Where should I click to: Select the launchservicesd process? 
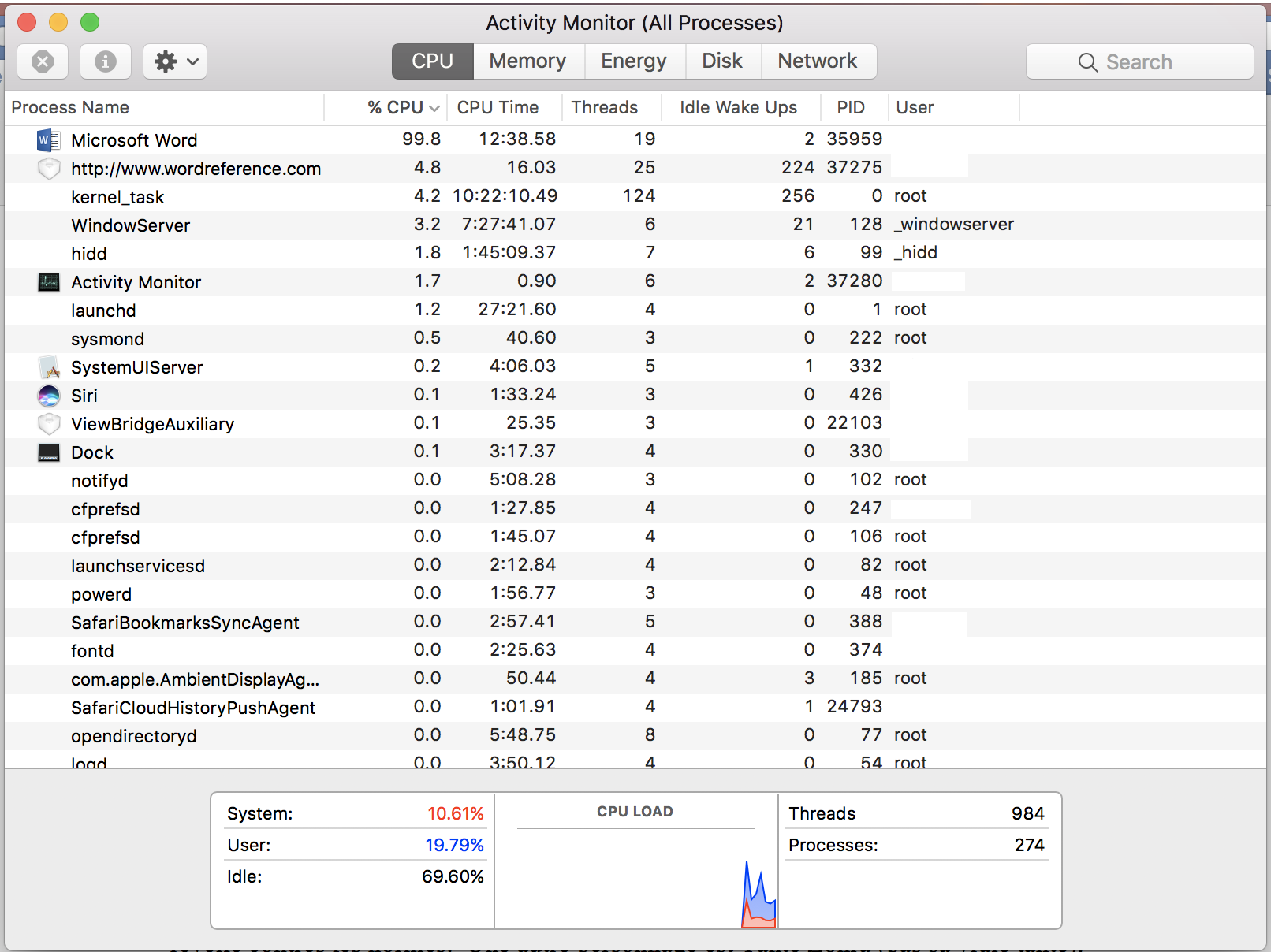click(635, 566)
